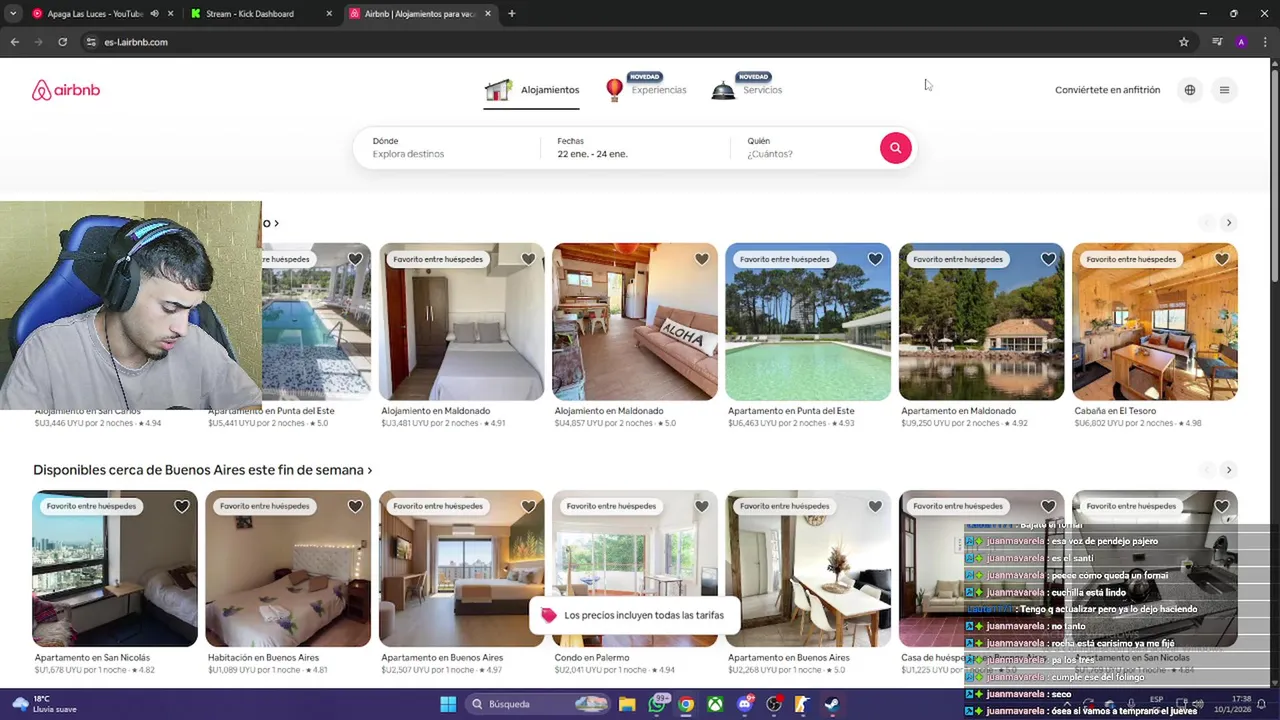This screenshot has height=720, width=1280.
Task: Select the Alojamientos tab
Action: (x=532, y=90)
